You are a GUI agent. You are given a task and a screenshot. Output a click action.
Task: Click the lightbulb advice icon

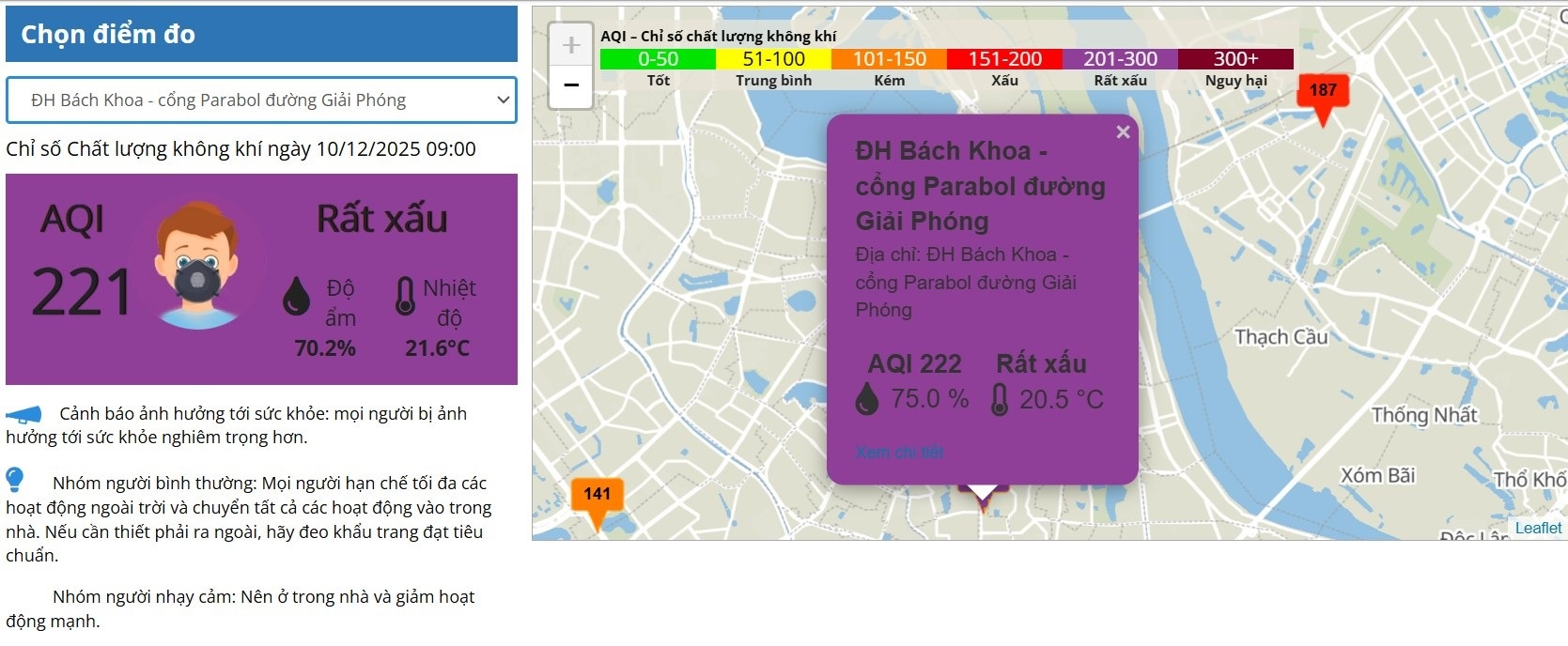(15, 480)
